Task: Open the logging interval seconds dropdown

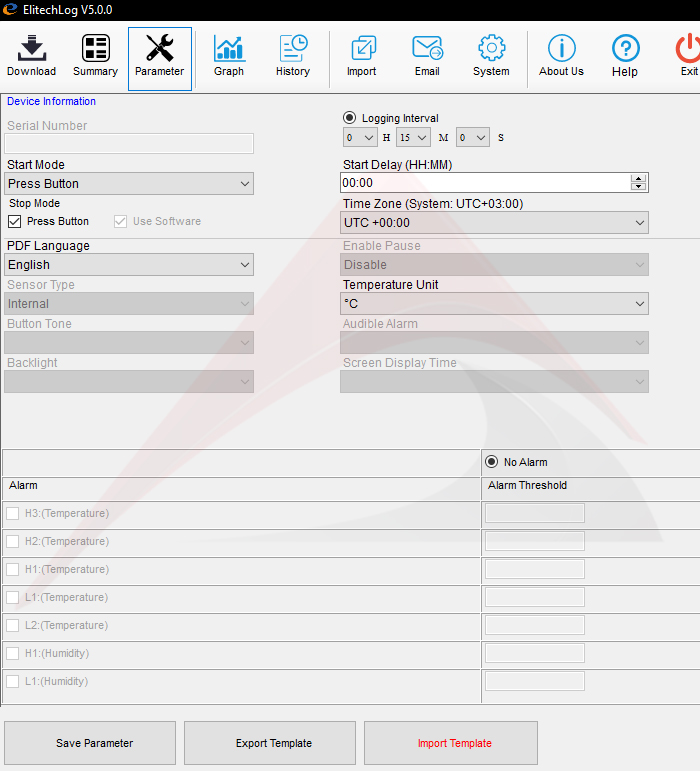Action: [472, 138]
